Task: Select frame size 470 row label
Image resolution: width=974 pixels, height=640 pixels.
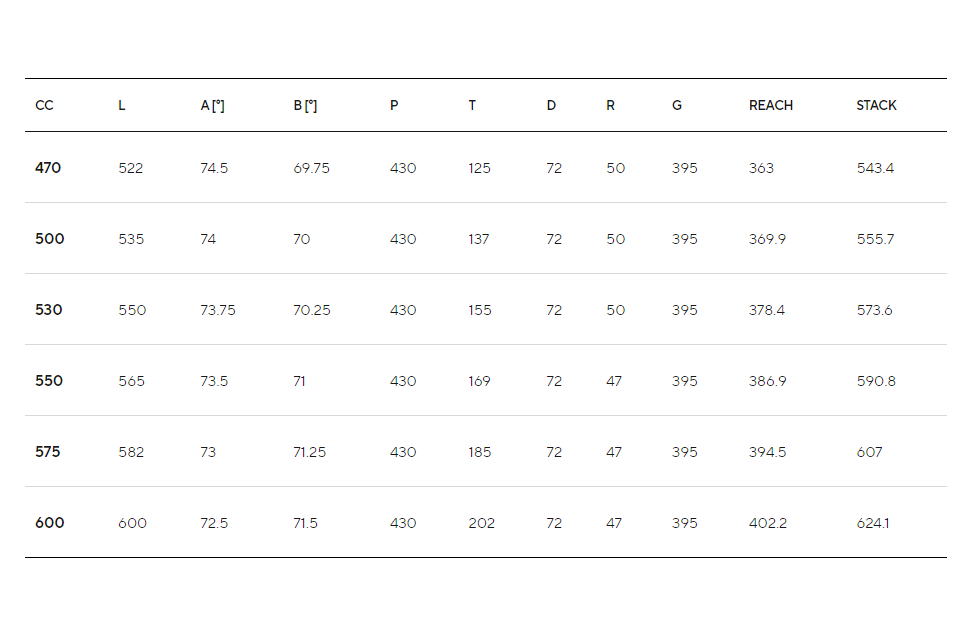Action: pos(48,168)
